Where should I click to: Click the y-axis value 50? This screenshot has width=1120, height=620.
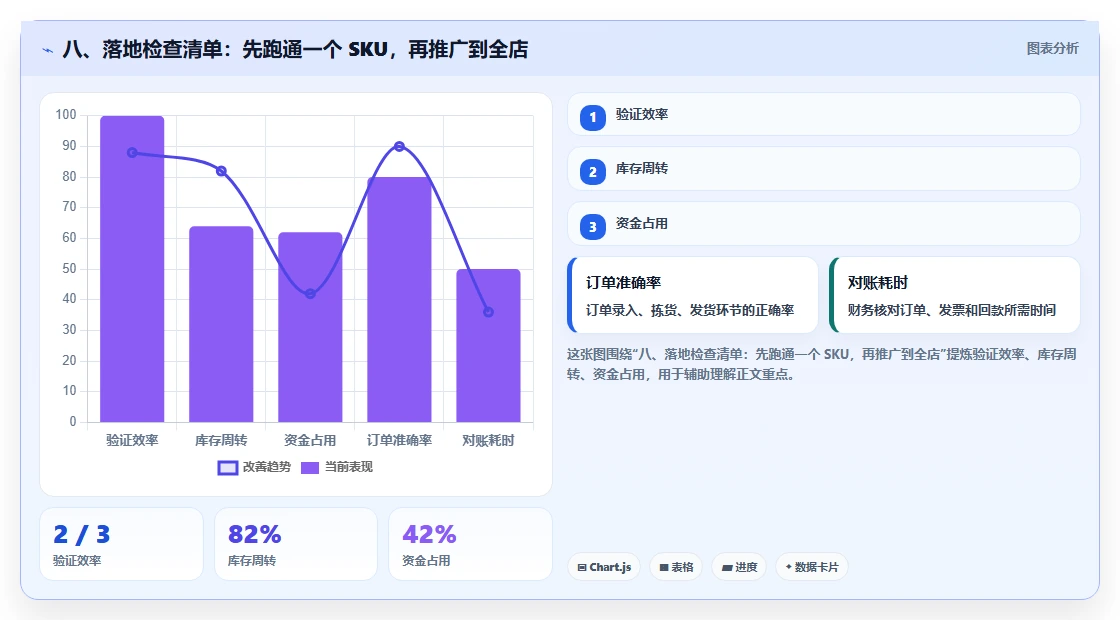(69, 269)
